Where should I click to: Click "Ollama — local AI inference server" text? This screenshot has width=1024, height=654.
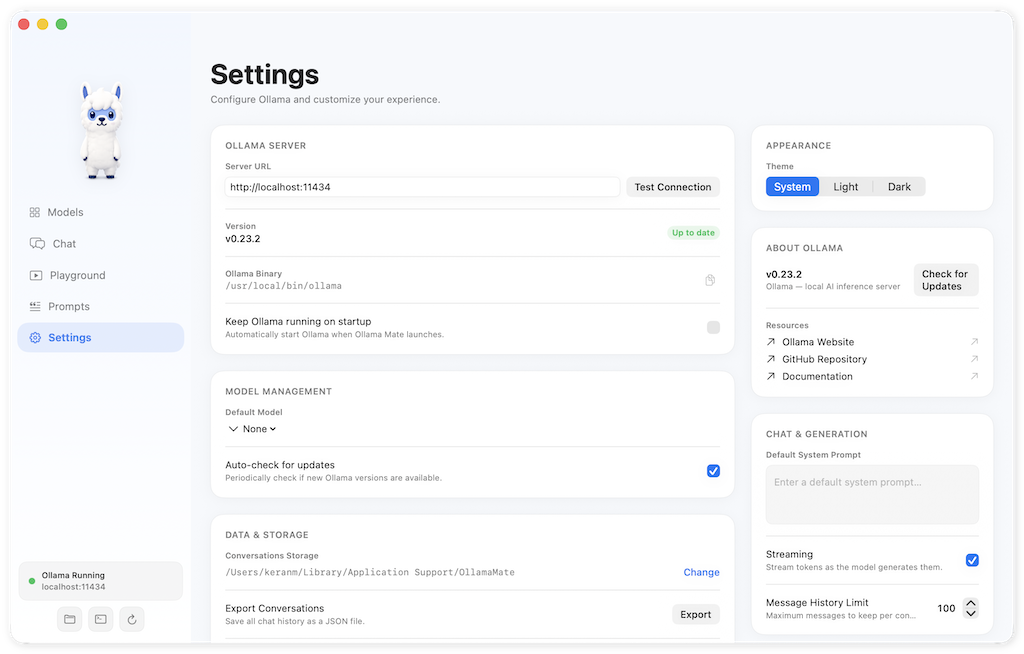[x=833, y=287]
